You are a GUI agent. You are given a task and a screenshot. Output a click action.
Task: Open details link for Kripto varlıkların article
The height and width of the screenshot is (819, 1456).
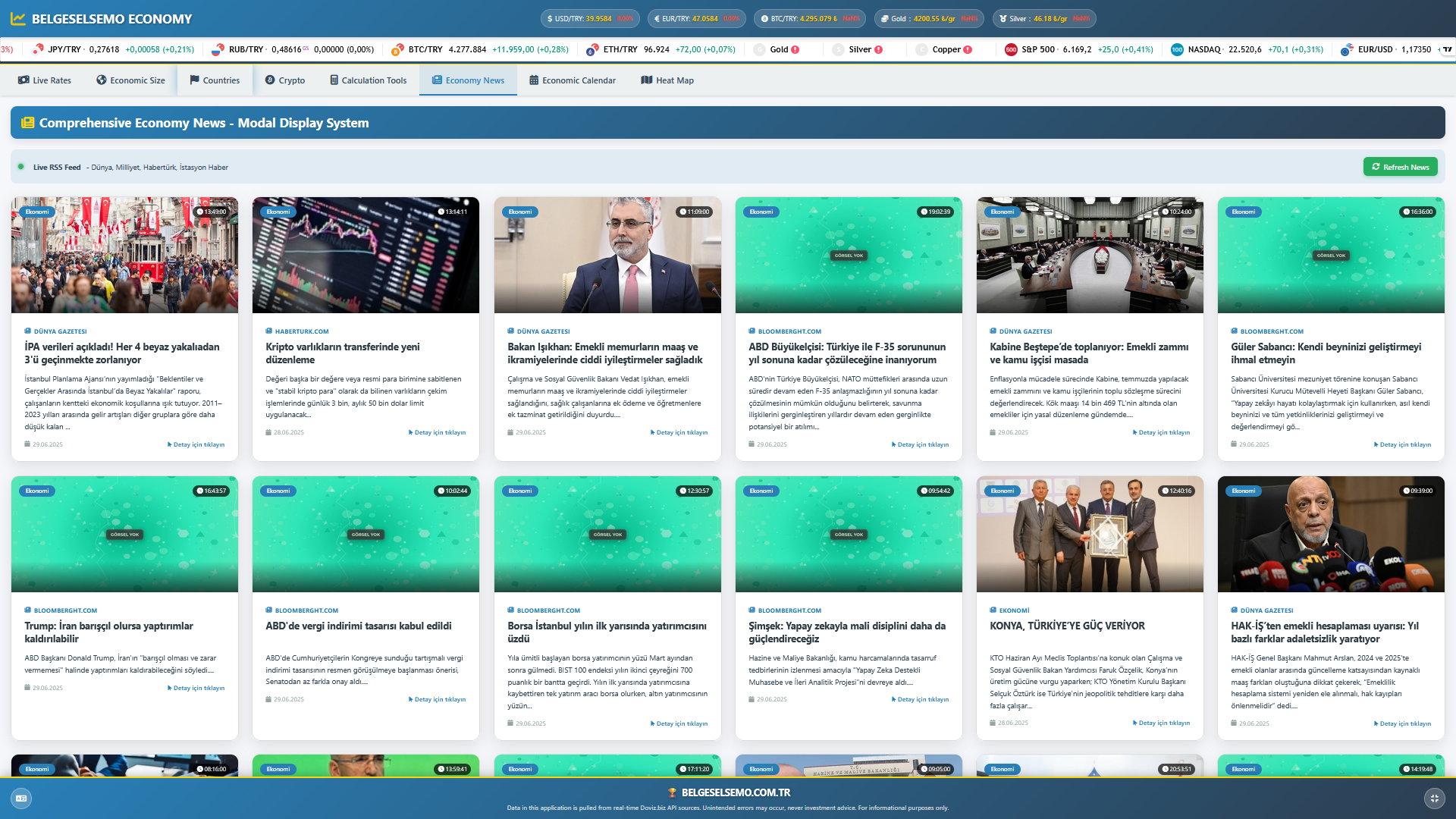[x=438, y=433]
